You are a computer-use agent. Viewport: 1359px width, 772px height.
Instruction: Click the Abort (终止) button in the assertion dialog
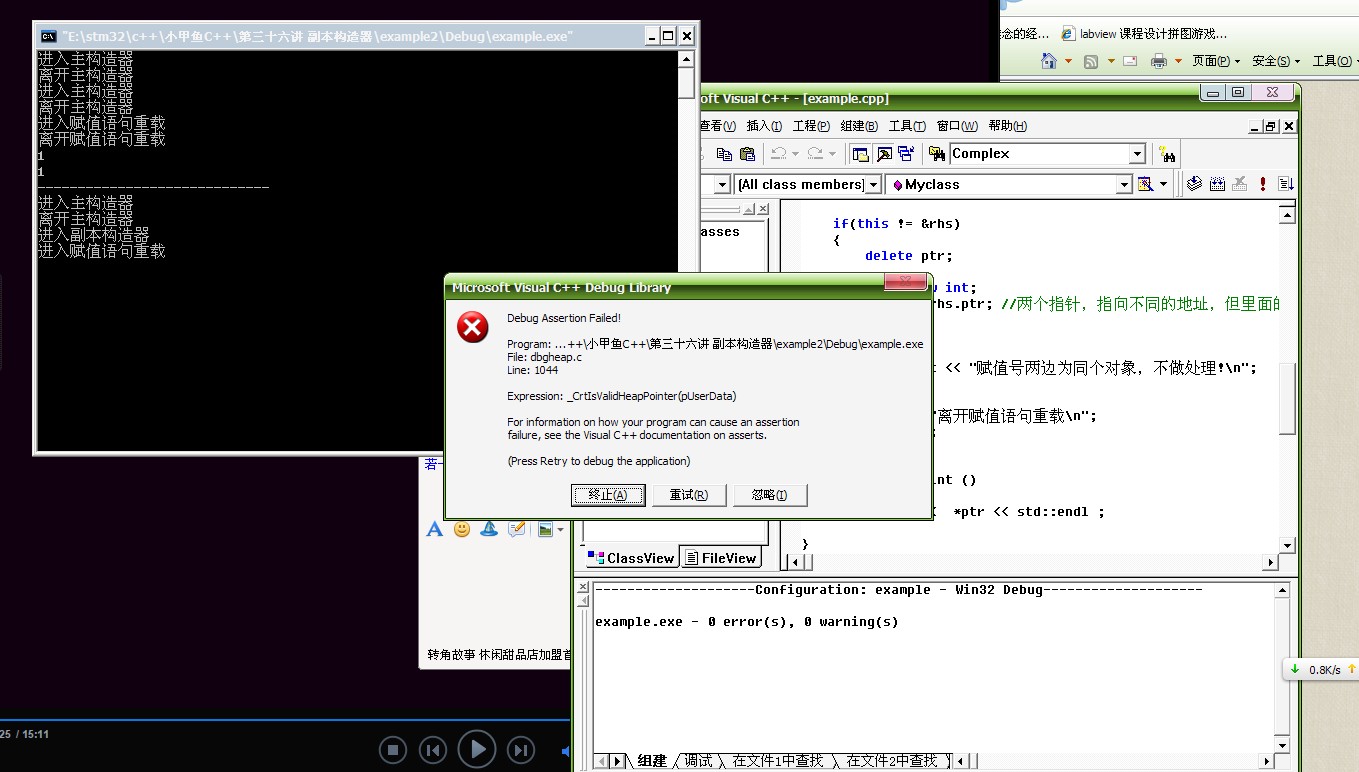coord(608,495)
